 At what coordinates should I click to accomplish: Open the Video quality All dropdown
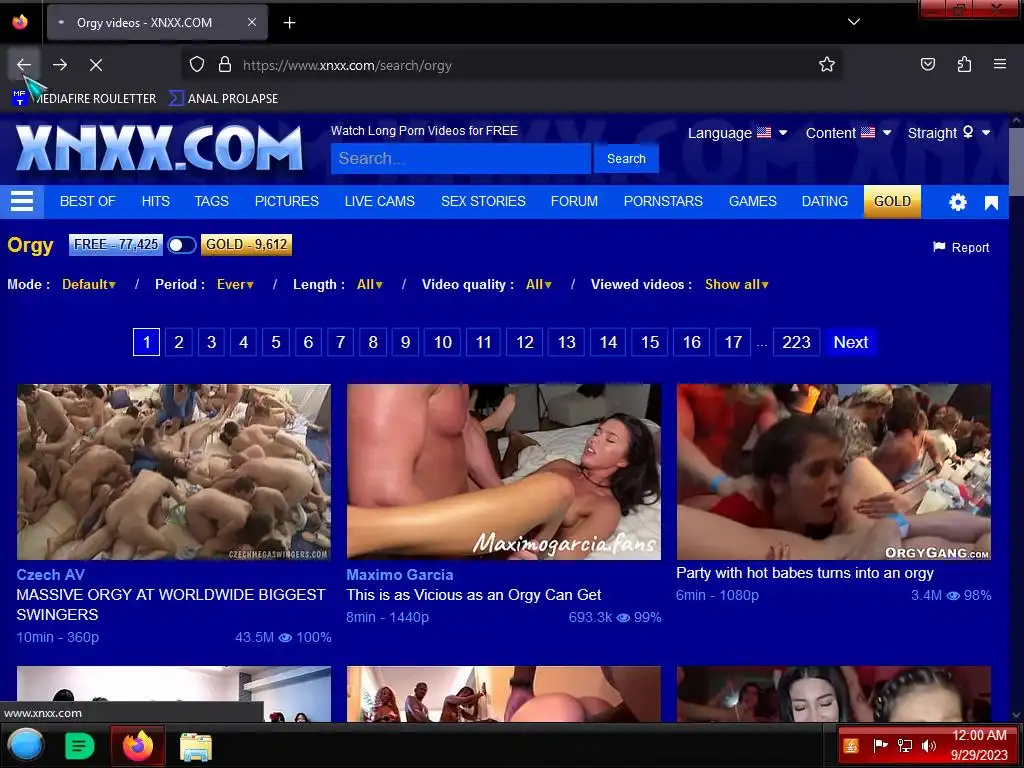point(539,285)
